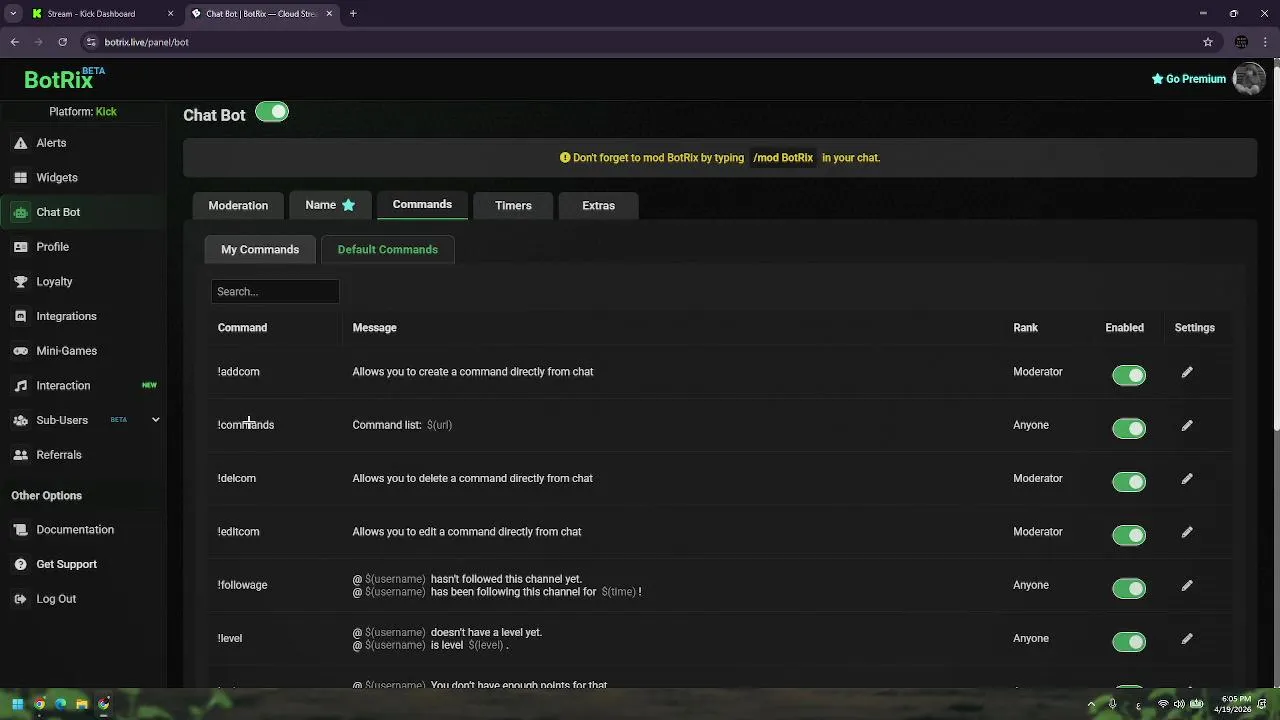Click the Log Out arrow icon
Image resolution: width=1280 pixels, height=720 pixels.
coord(20,599)
